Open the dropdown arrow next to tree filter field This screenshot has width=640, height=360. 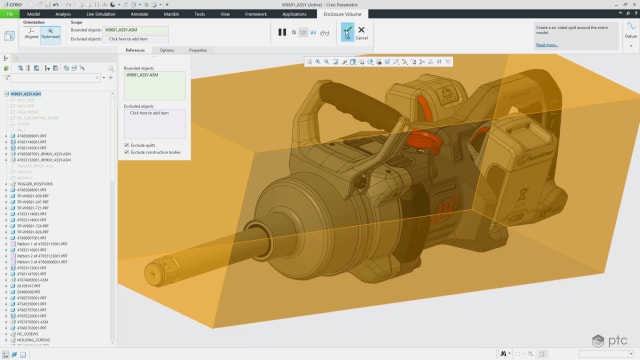(104, 78)
